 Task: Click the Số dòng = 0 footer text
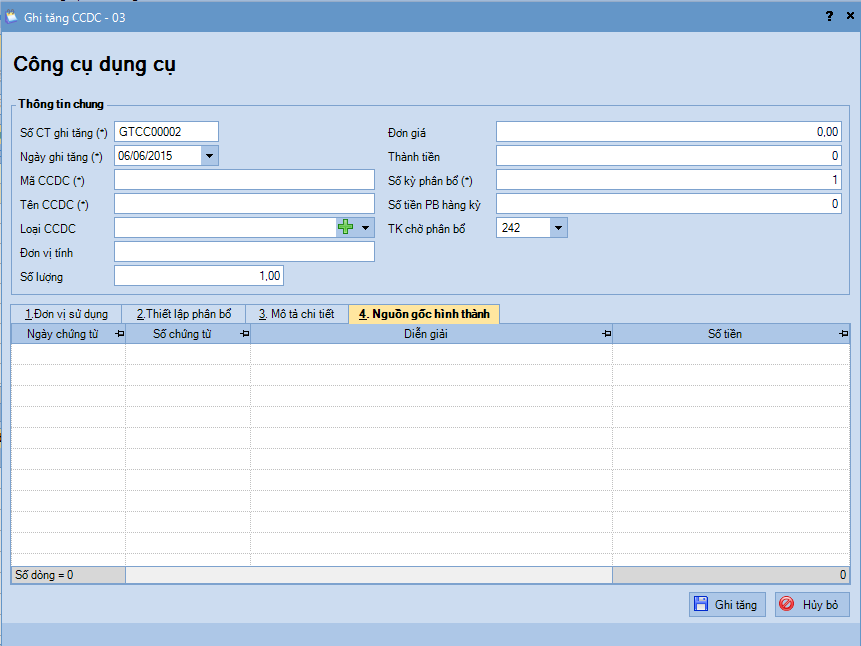[x=44, y=575]
